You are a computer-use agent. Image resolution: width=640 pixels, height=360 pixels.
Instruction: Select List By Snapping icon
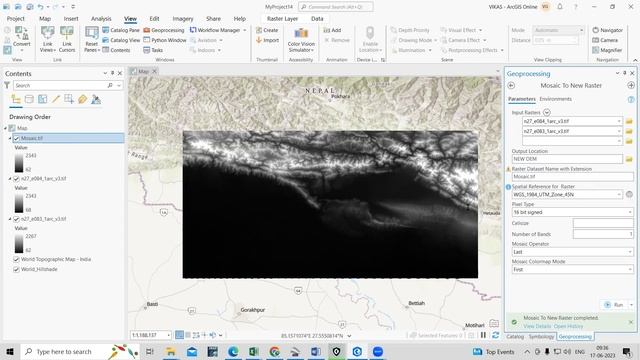[69, 99]
